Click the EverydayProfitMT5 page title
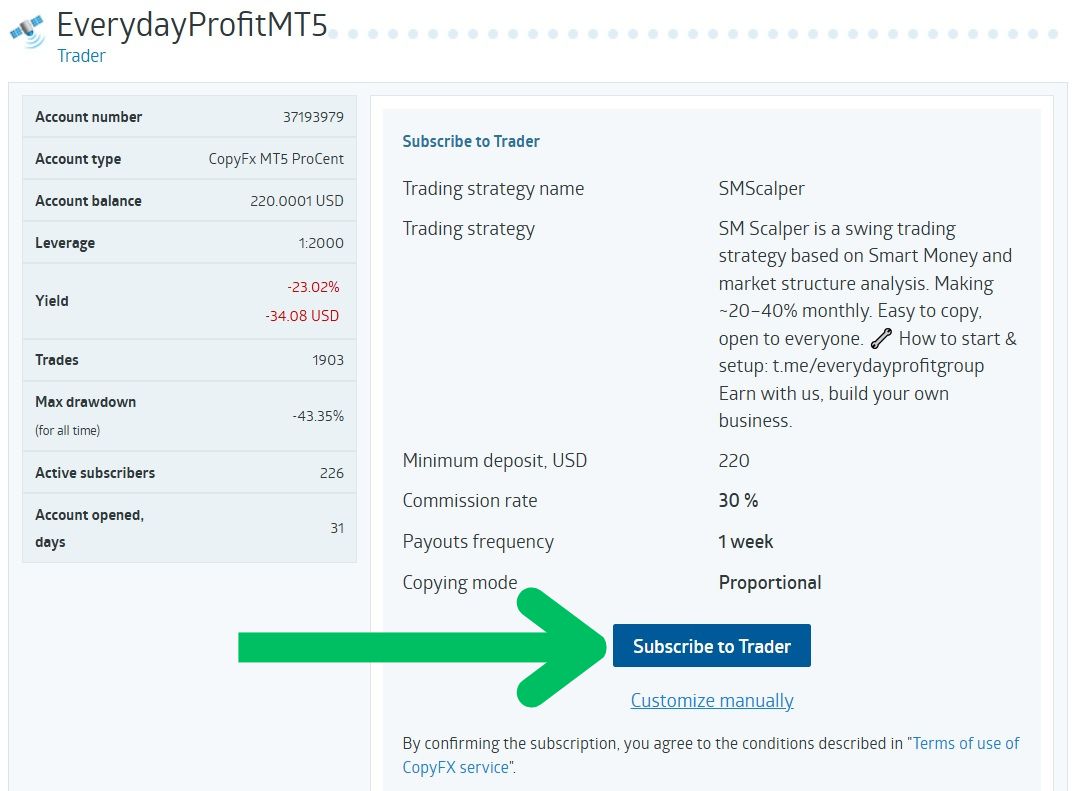This screenshot has width=1079, height=791. click(x=192, y=24)
